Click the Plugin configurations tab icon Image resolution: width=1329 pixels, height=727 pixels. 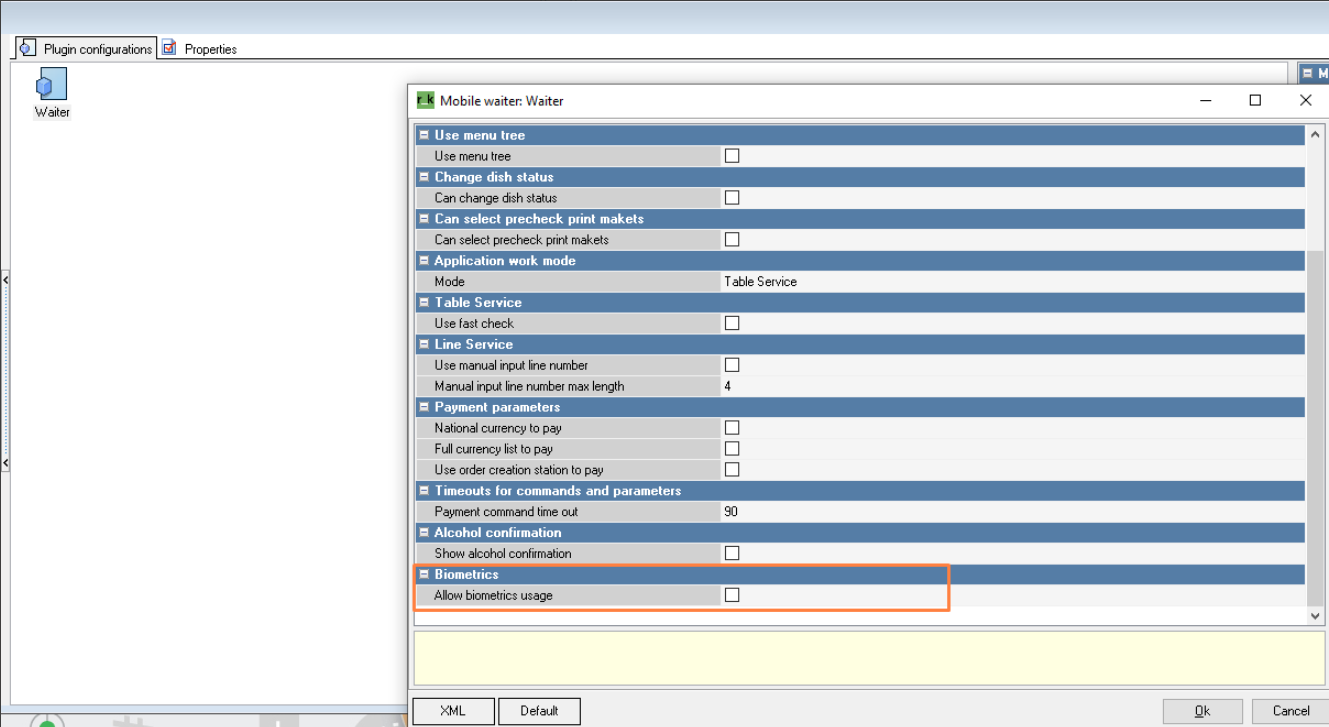(28, 48)
